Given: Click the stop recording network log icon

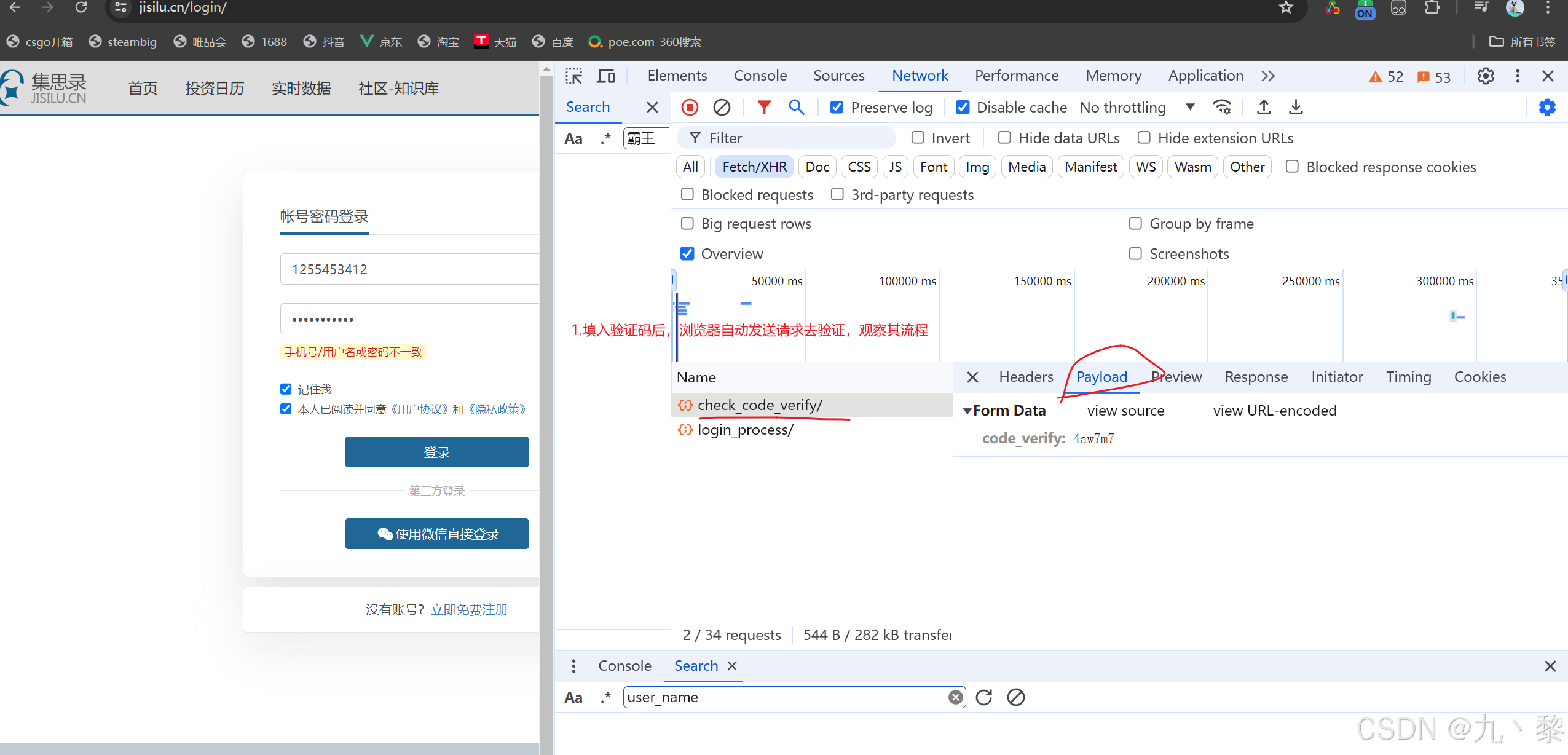Looking at the screenshot, I should point(690,108).
